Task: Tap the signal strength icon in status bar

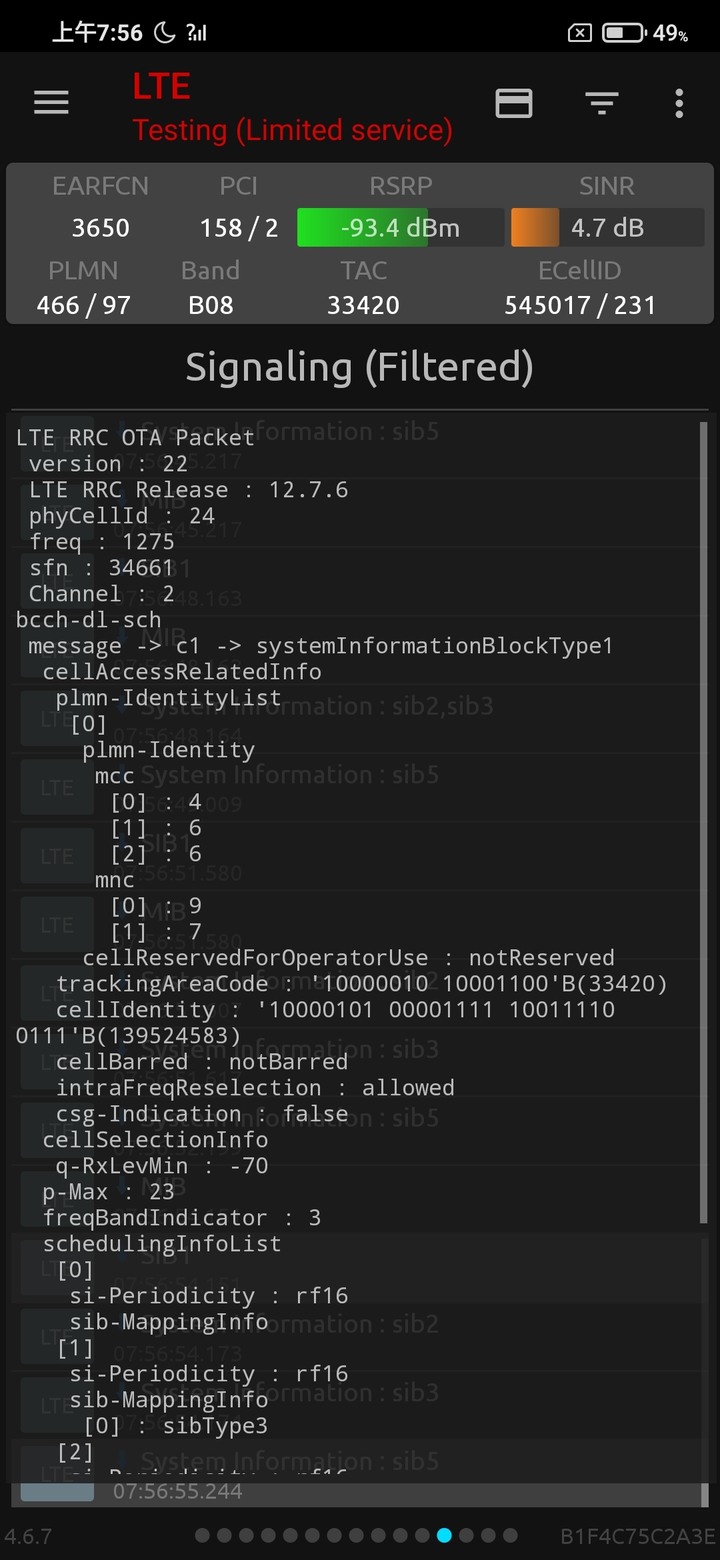Action: point(196,33)
